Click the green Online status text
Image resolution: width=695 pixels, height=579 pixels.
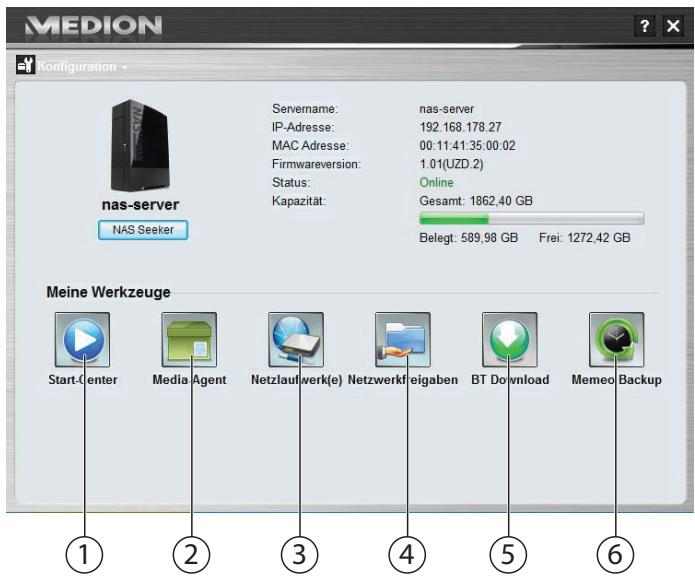pos(436,183)
